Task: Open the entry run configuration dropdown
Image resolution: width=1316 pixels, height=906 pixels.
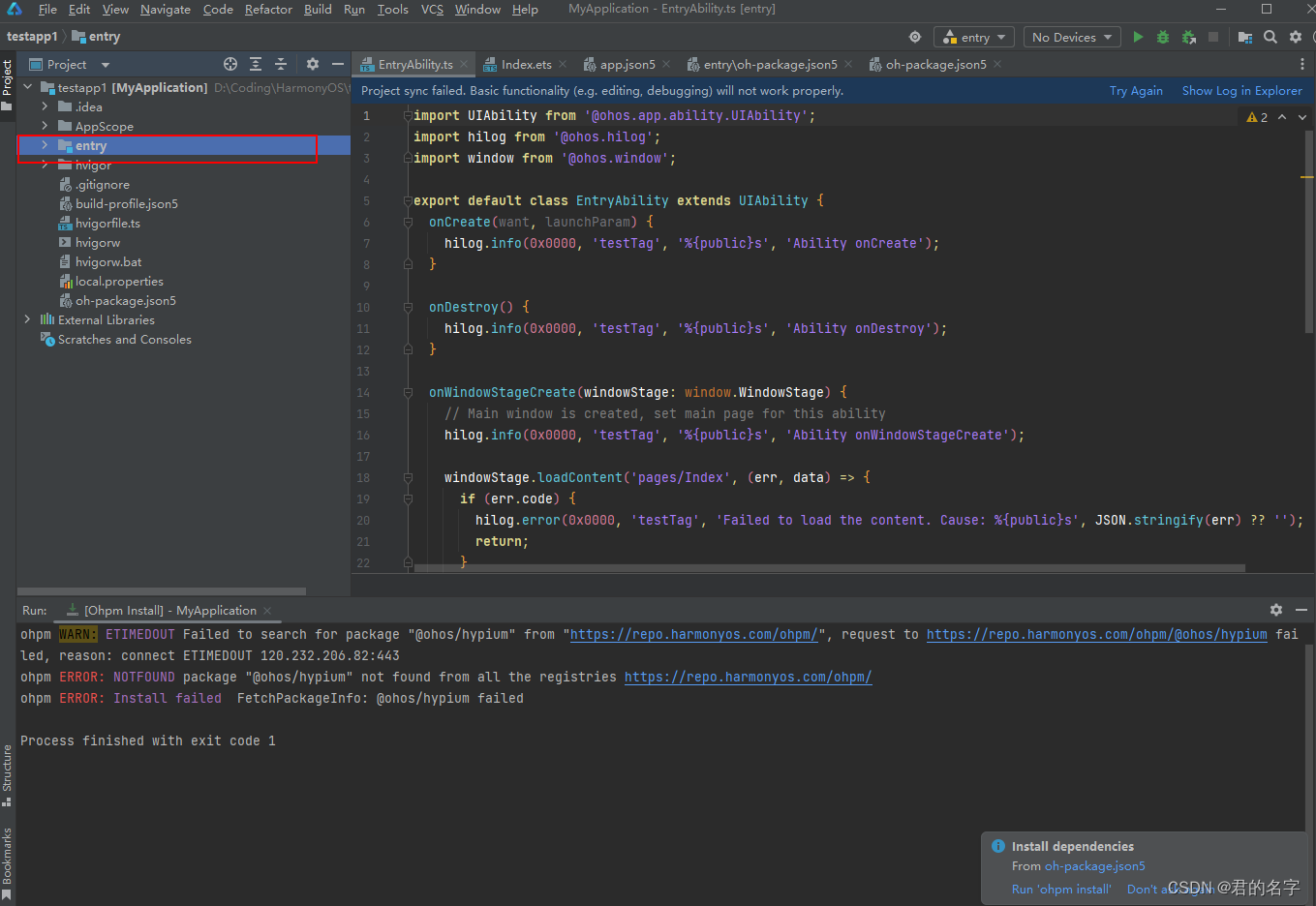Action: coord(974,37)
